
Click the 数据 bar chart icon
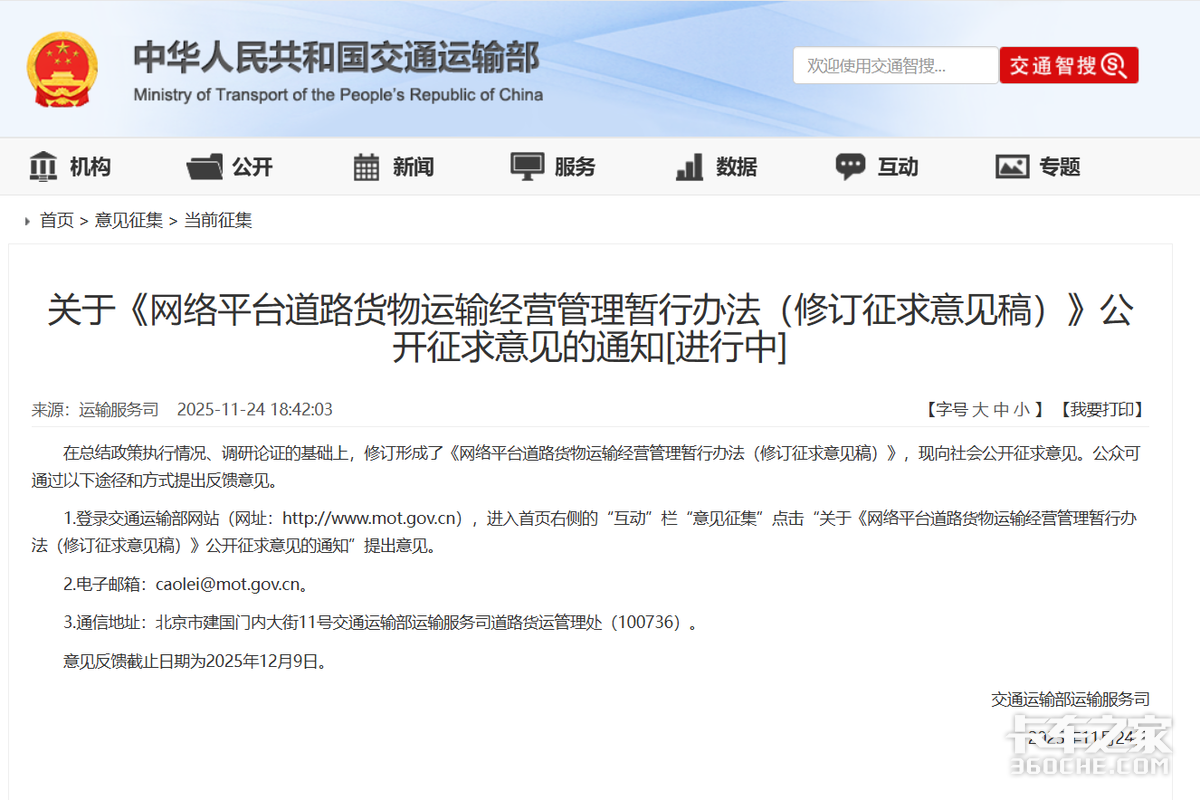click(x=689, y=167)
